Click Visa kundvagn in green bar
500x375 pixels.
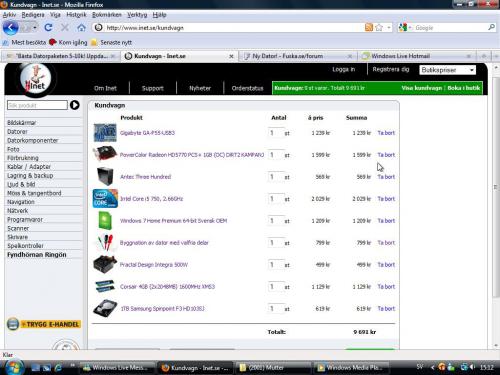[421, 88]
